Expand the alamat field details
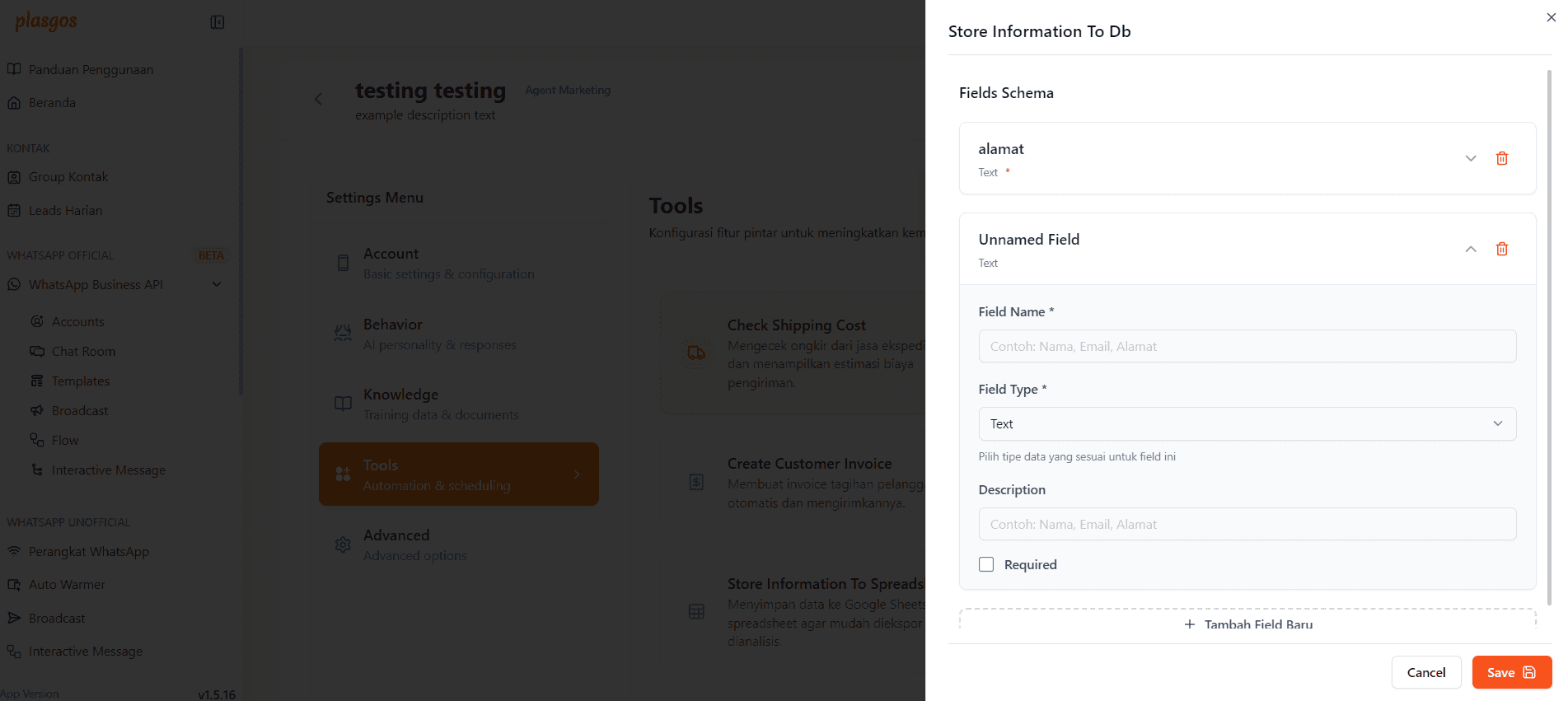Image resolution: width=1568 pixels, height=701 pixels. pos(1470,158)
